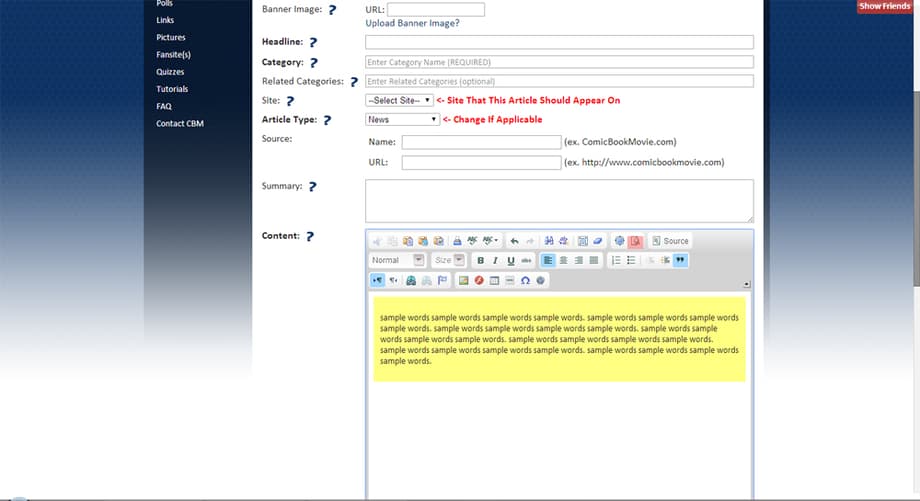Open the Select Site dropdown
Screen dimensions: 920x501
tap(399, 100)
